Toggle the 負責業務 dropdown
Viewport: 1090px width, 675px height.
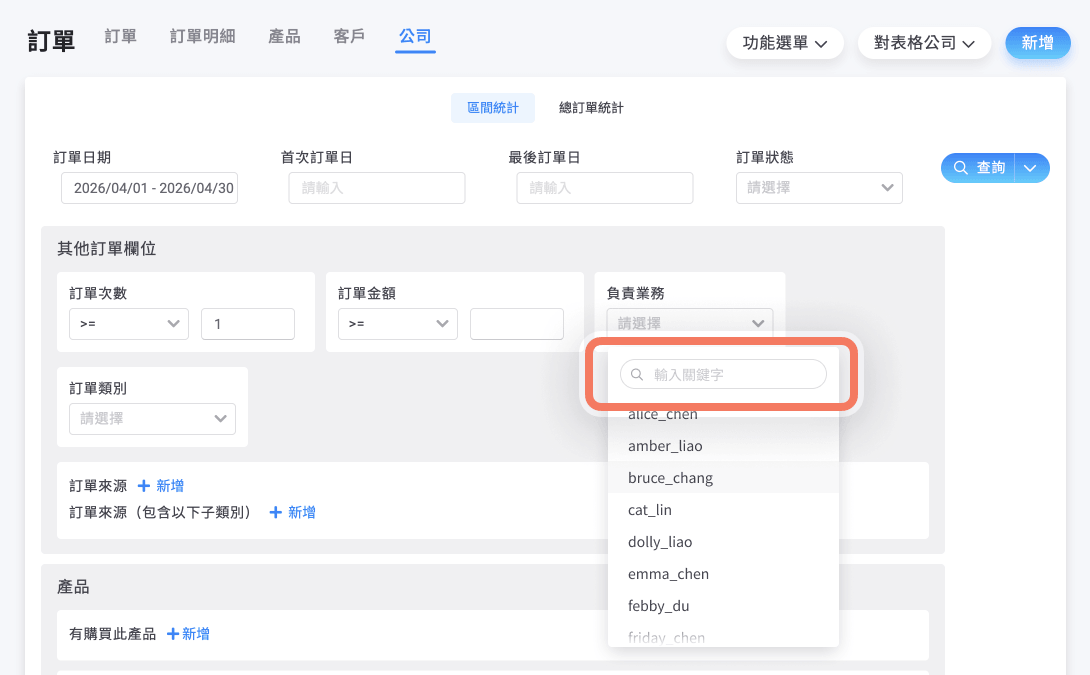pyautogui.click(x=690, y=323)
